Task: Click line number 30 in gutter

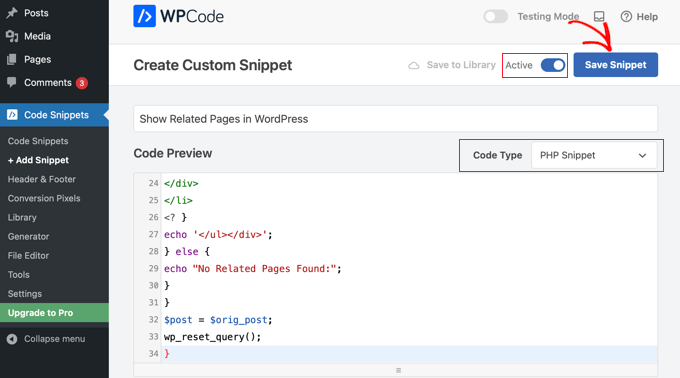Action: point(154,285)
